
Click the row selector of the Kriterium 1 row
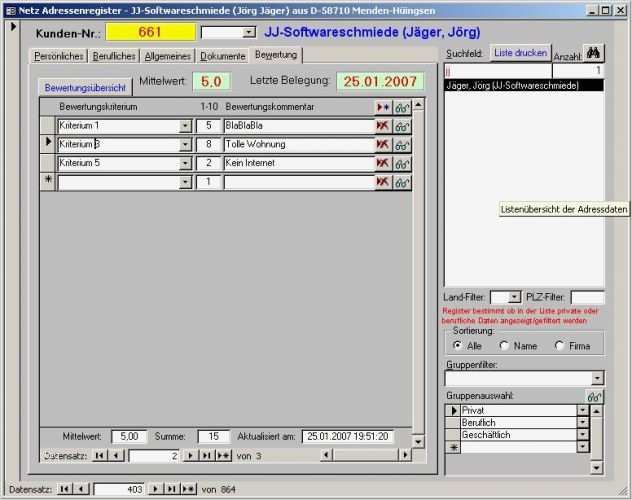pos(48,126)
